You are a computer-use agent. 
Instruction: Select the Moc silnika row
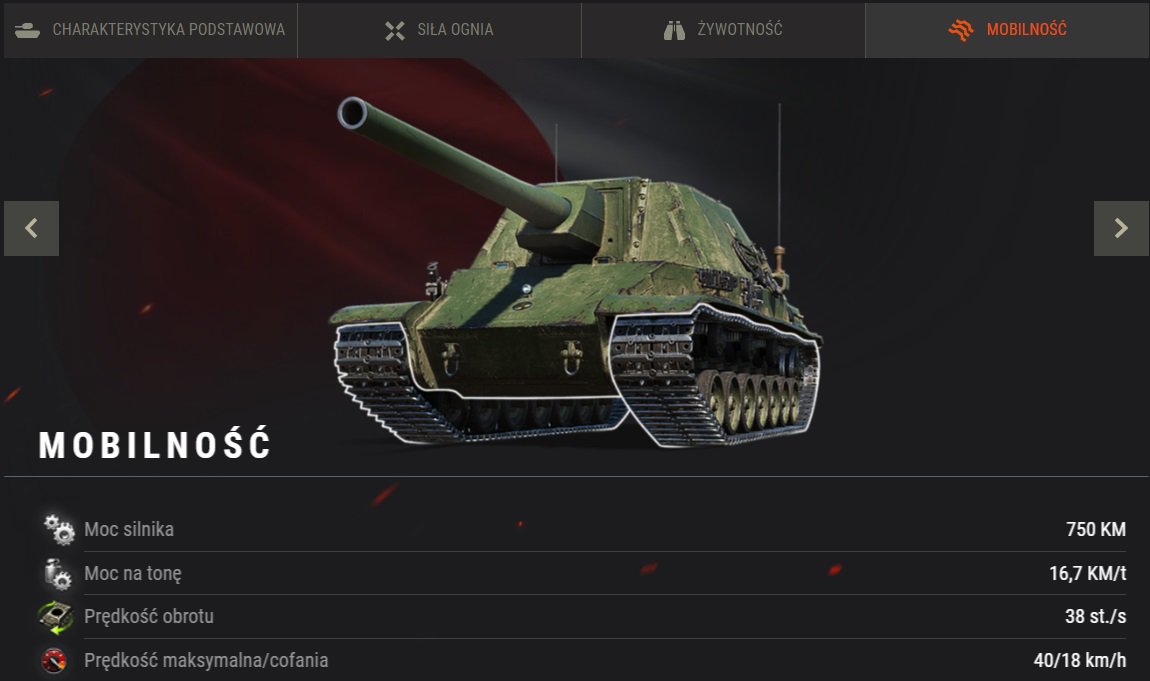pyautogui.click(x=582, y=529)
